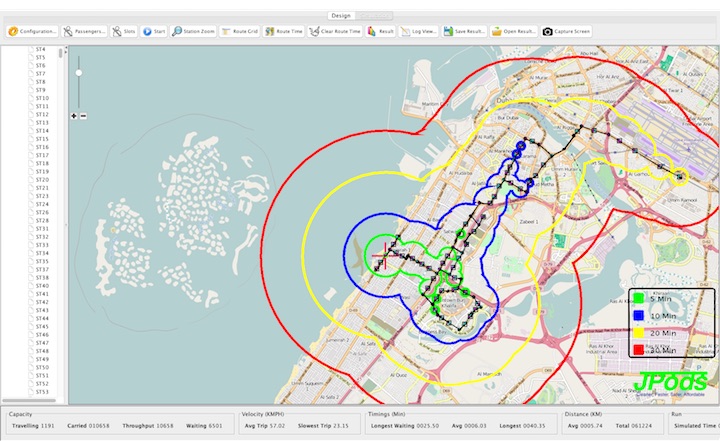Open the Result view
The height and width of the screenshot is (441, 720).
[x=381, y=31]
